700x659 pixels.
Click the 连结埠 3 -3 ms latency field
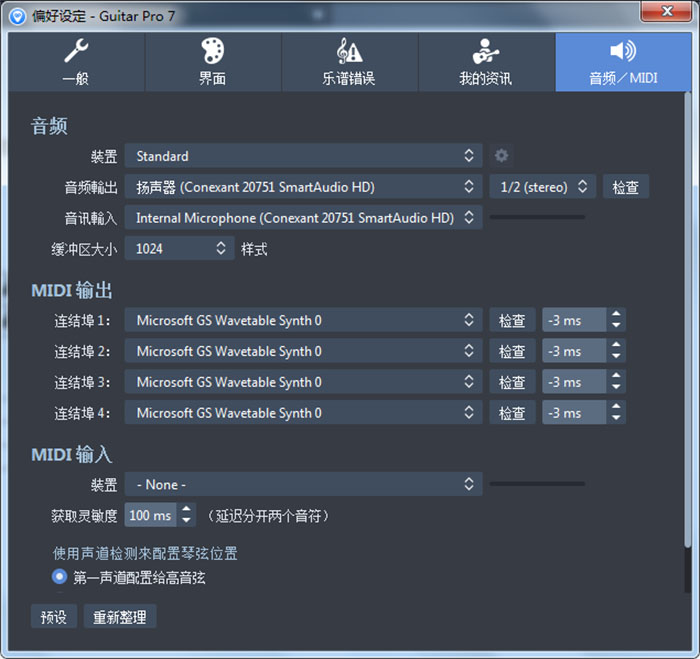574,381
